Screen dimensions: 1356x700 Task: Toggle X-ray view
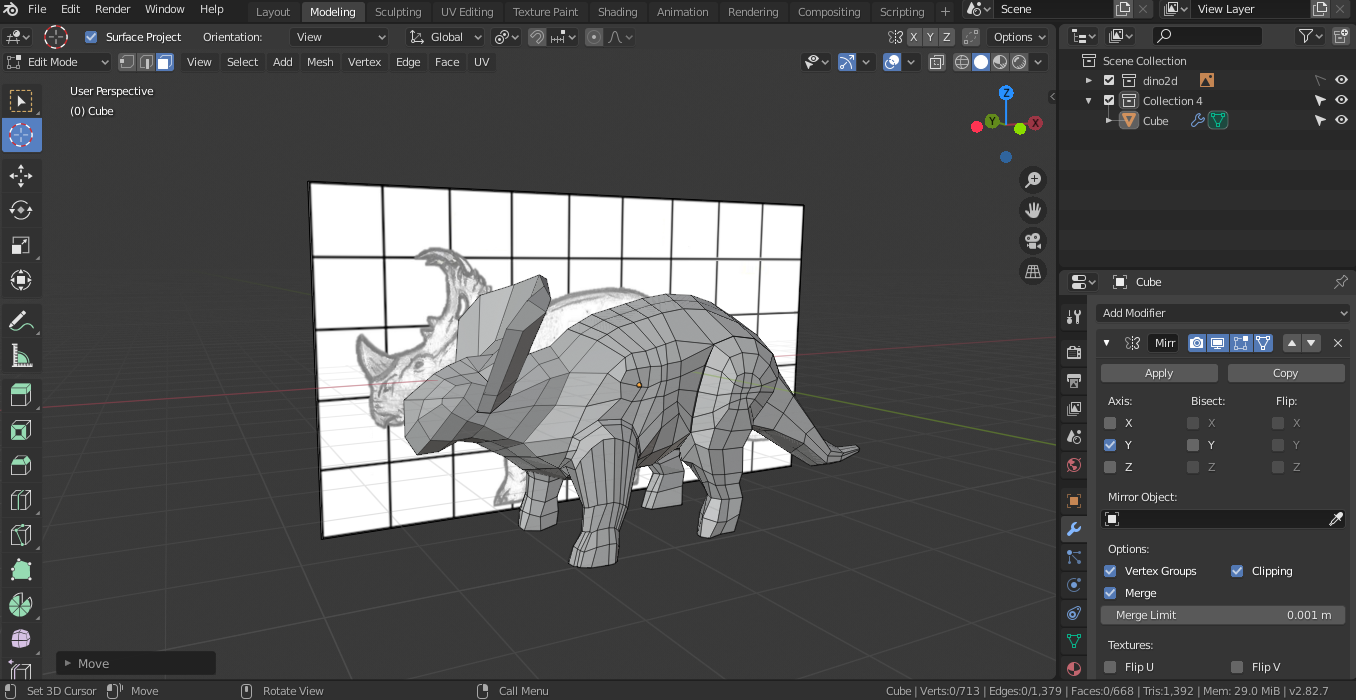(936, 62)
